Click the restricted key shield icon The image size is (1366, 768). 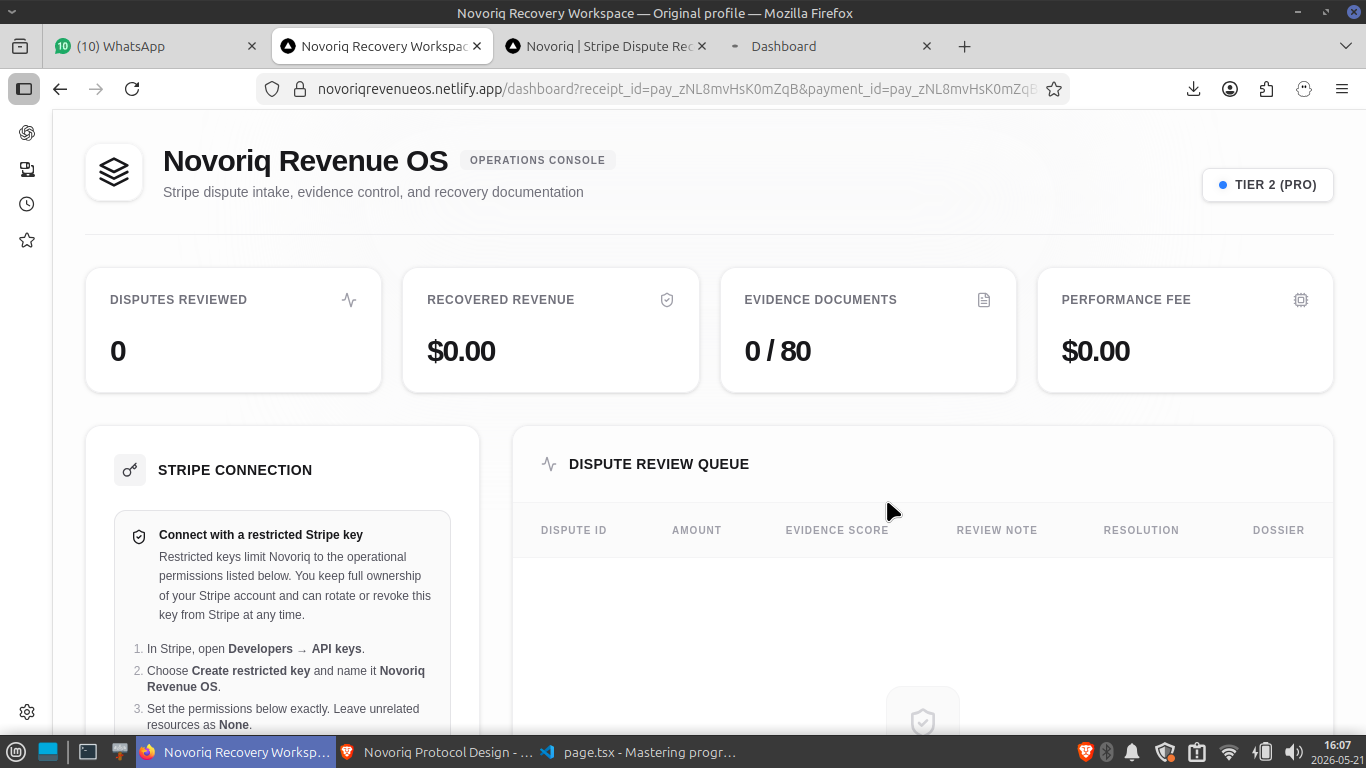click(x=139, y=537)
